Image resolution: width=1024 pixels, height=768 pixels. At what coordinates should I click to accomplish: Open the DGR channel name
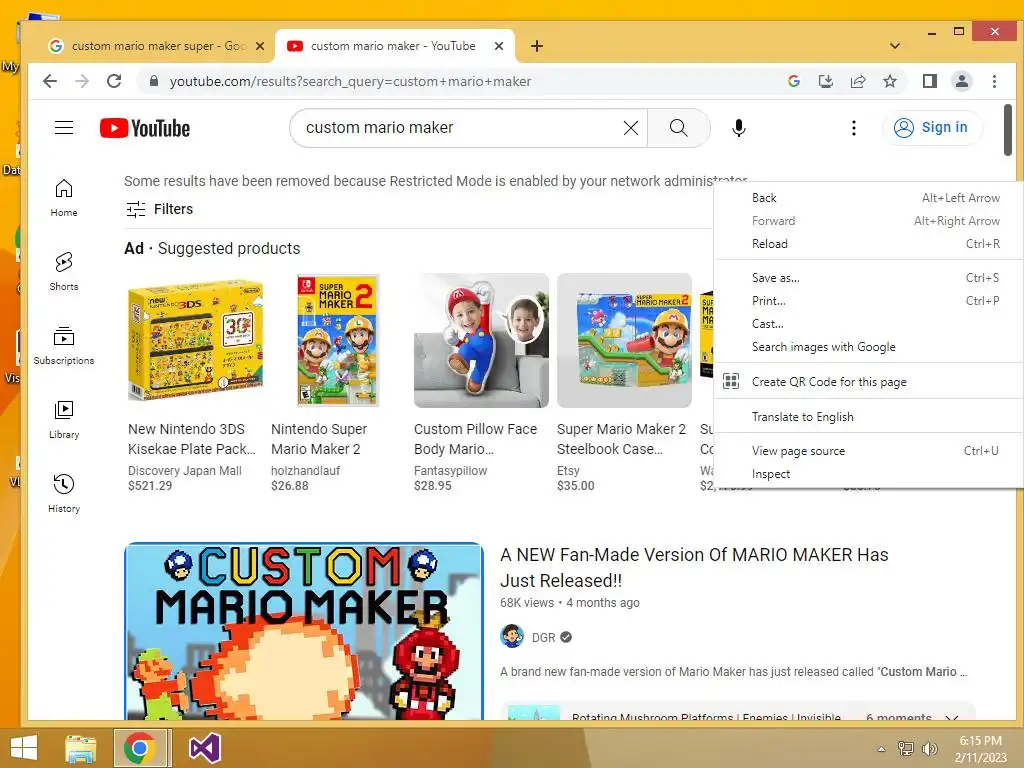click(543, 637)
